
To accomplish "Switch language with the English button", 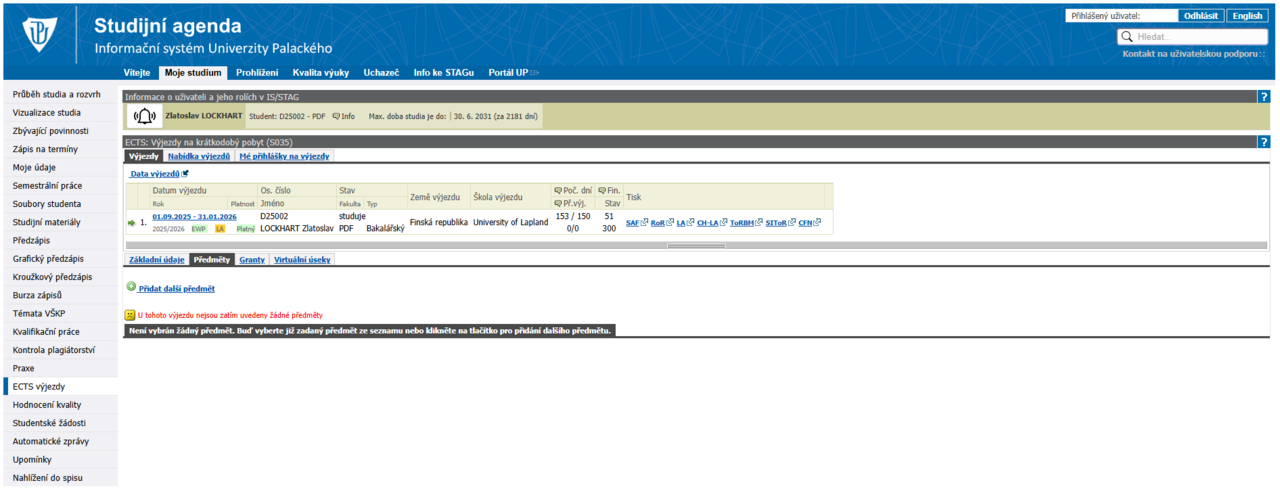I will pyautogui.click(x=1247, y=16).
